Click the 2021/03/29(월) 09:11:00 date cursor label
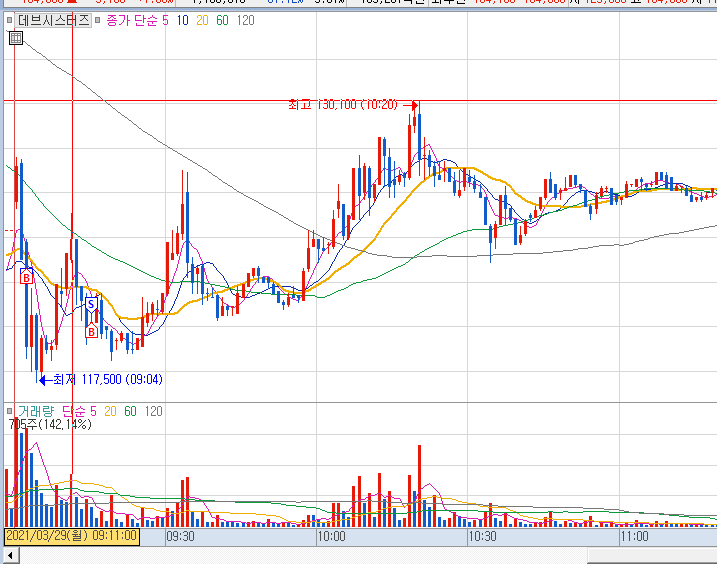This screenshot has width=717, height=564. pos(72,536)
